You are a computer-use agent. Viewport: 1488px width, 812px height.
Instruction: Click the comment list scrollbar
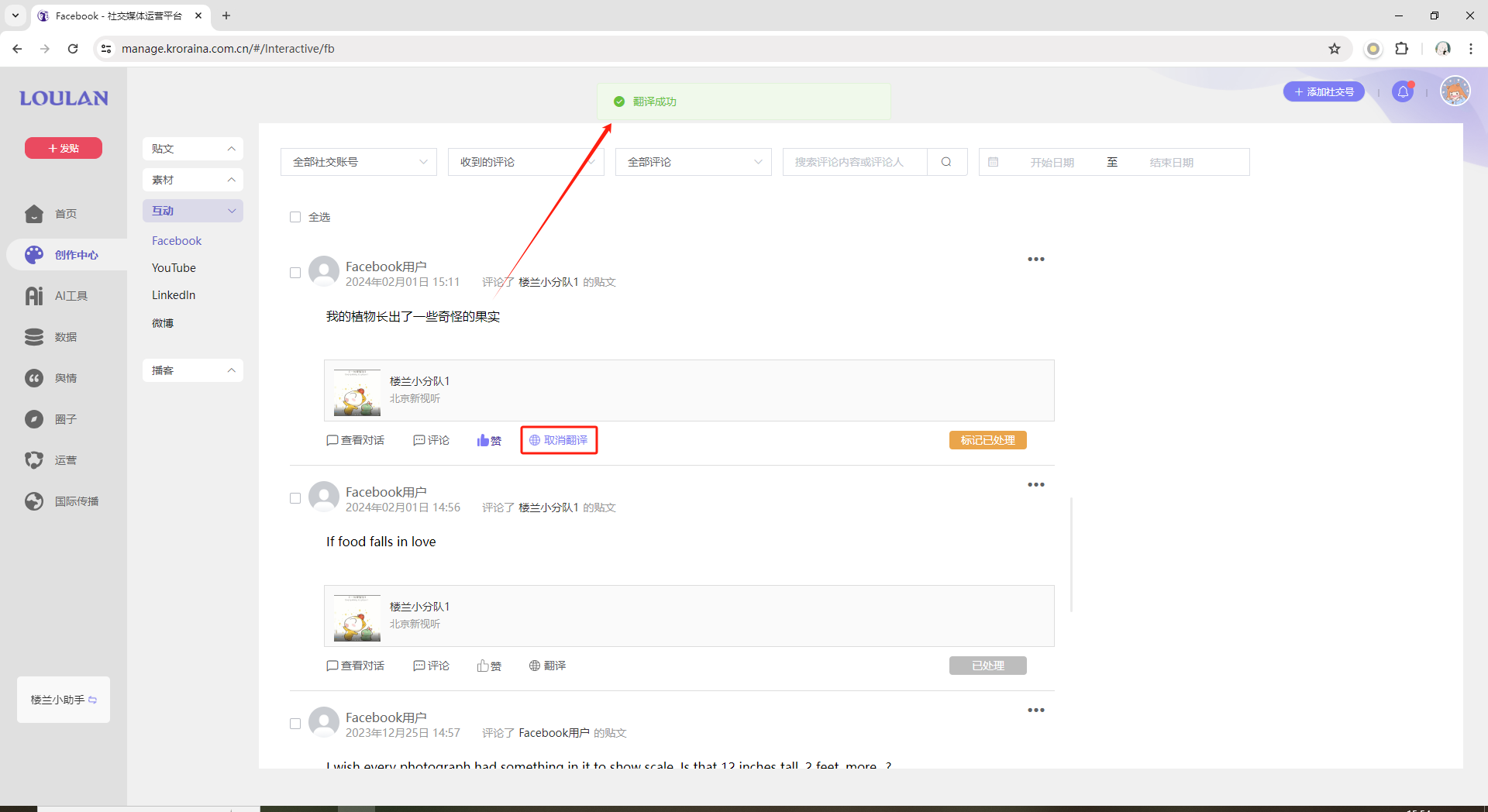1072,555
